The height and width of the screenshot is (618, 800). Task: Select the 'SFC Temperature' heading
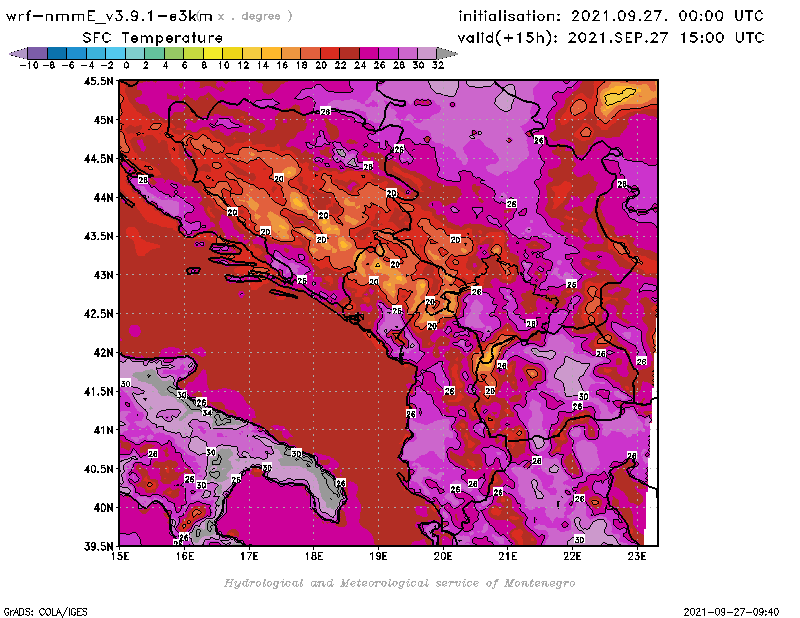(x=153, y=38)
